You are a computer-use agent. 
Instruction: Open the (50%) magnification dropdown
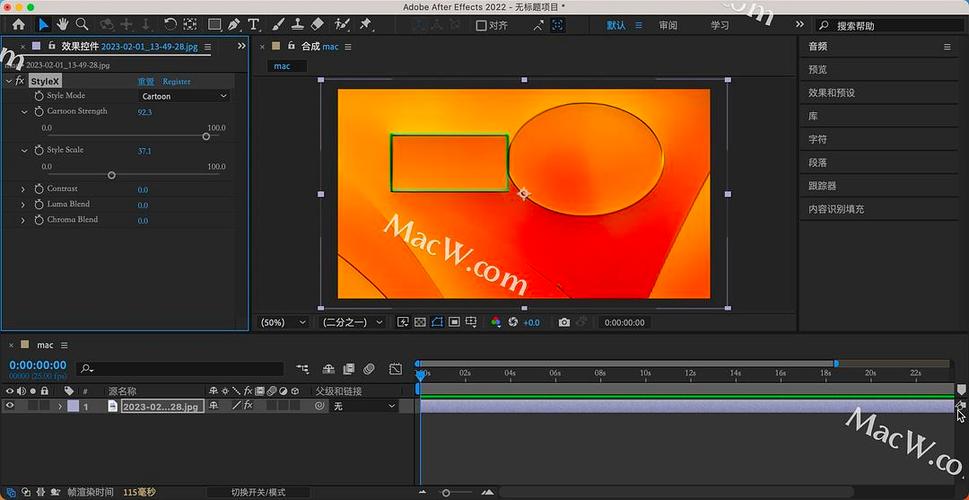point(283,323)
